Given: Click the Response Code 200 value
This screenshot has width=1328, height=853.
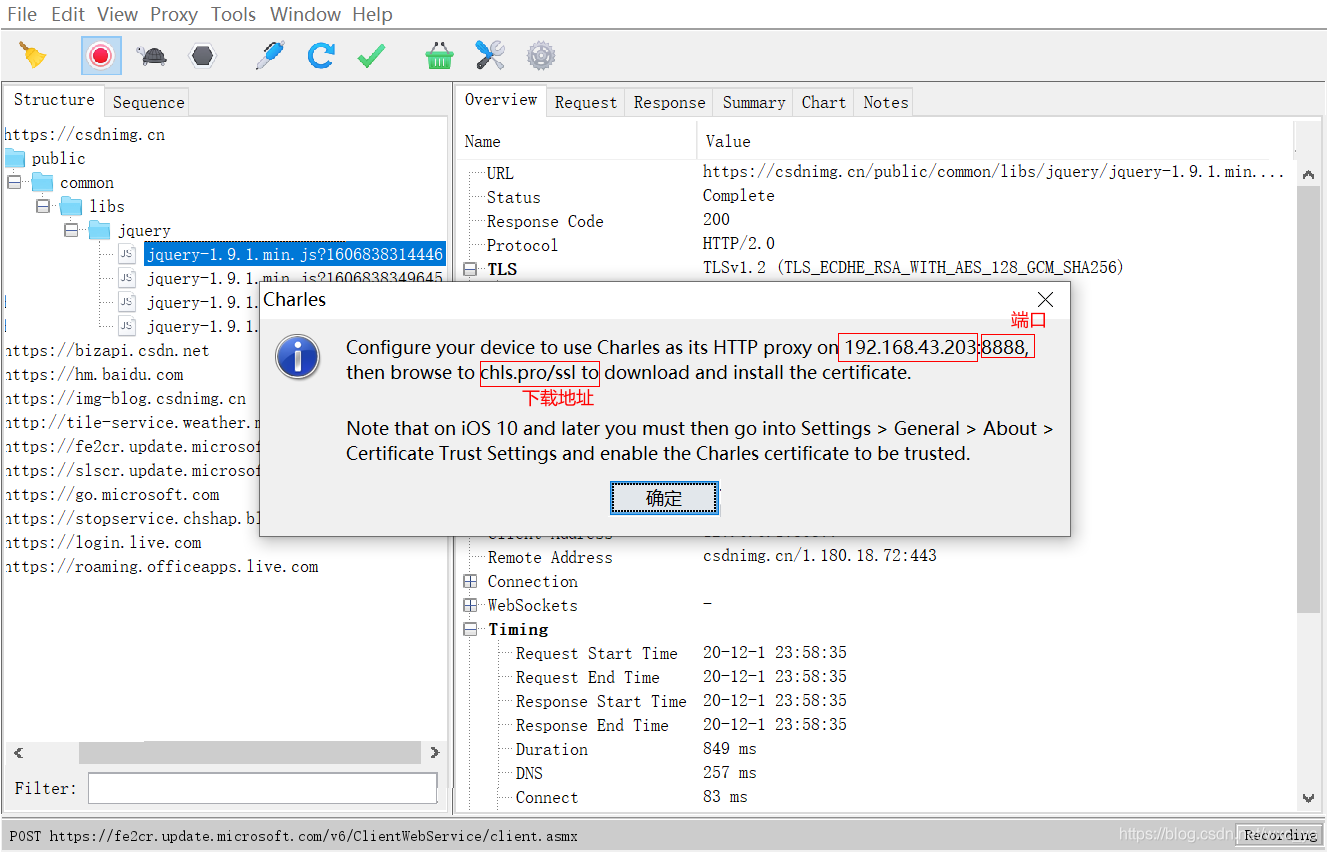Looking at the screenshot, I should (716, 219).
